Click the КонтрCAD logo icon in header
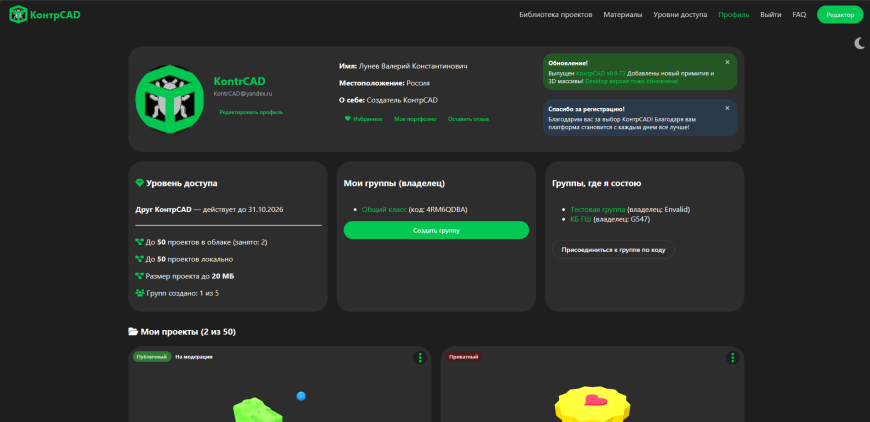Viewport: 870px width, 422px height. (x=18, y=14)
